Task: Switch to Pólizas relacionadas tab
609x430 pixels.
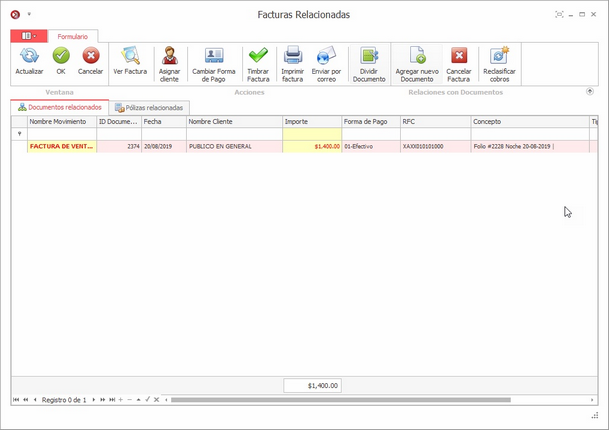Action: tap(149, 107)
